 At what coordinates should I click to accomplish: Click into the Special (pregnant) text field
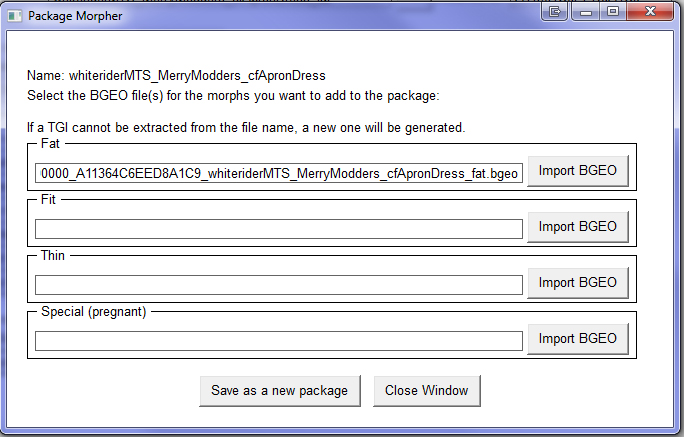(x=279, y=341)
